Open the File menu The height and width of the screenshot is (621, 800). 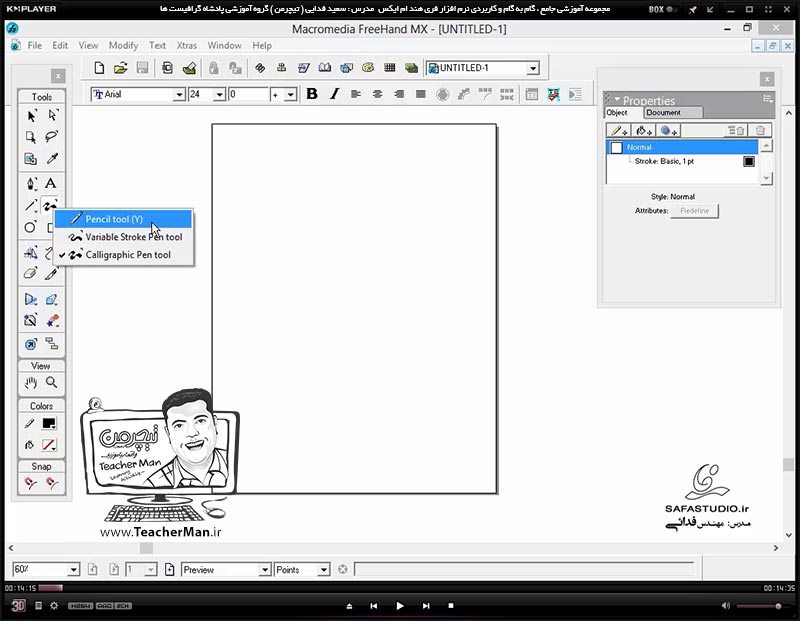coord(35,45)
